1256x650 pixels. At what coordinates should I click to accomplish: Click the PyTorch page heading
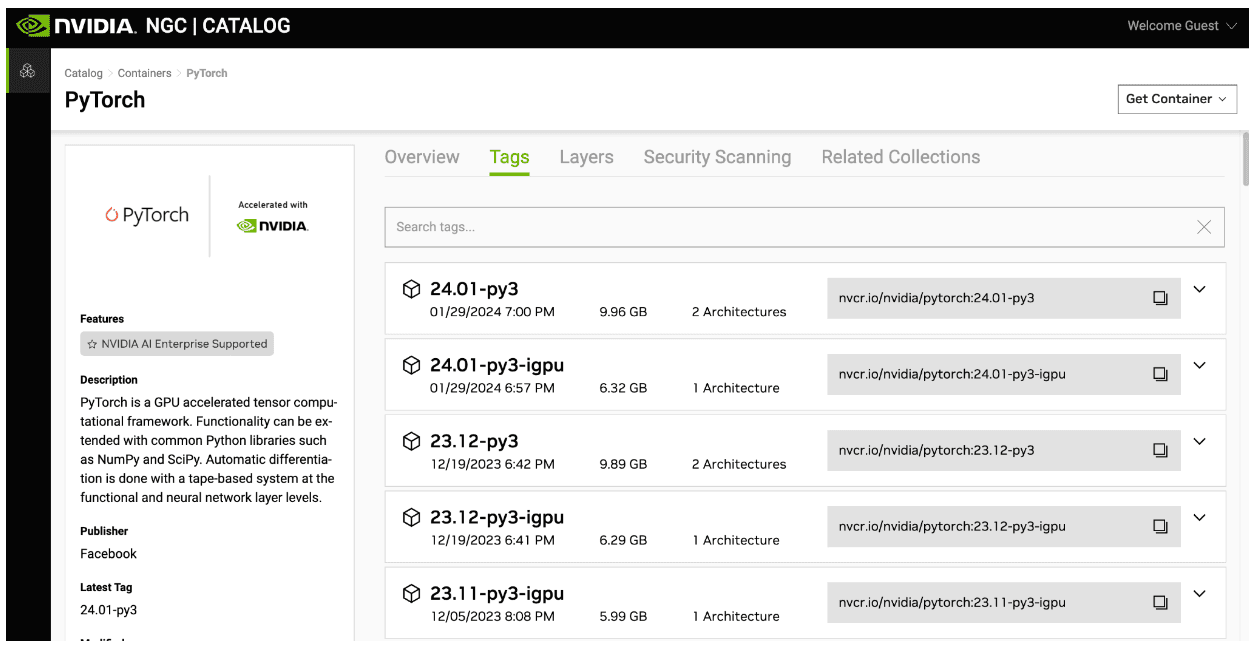coord(105,100)
